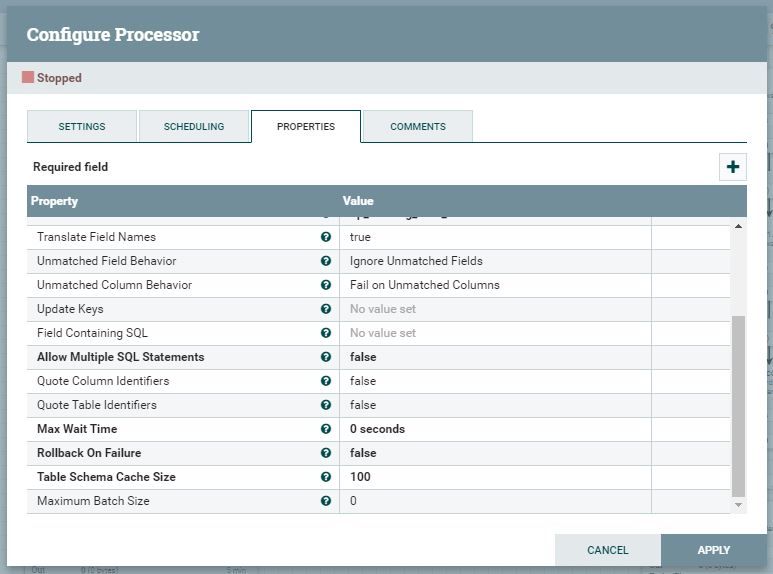Show help for Quote Column Identifiers

tap(326, 381)
